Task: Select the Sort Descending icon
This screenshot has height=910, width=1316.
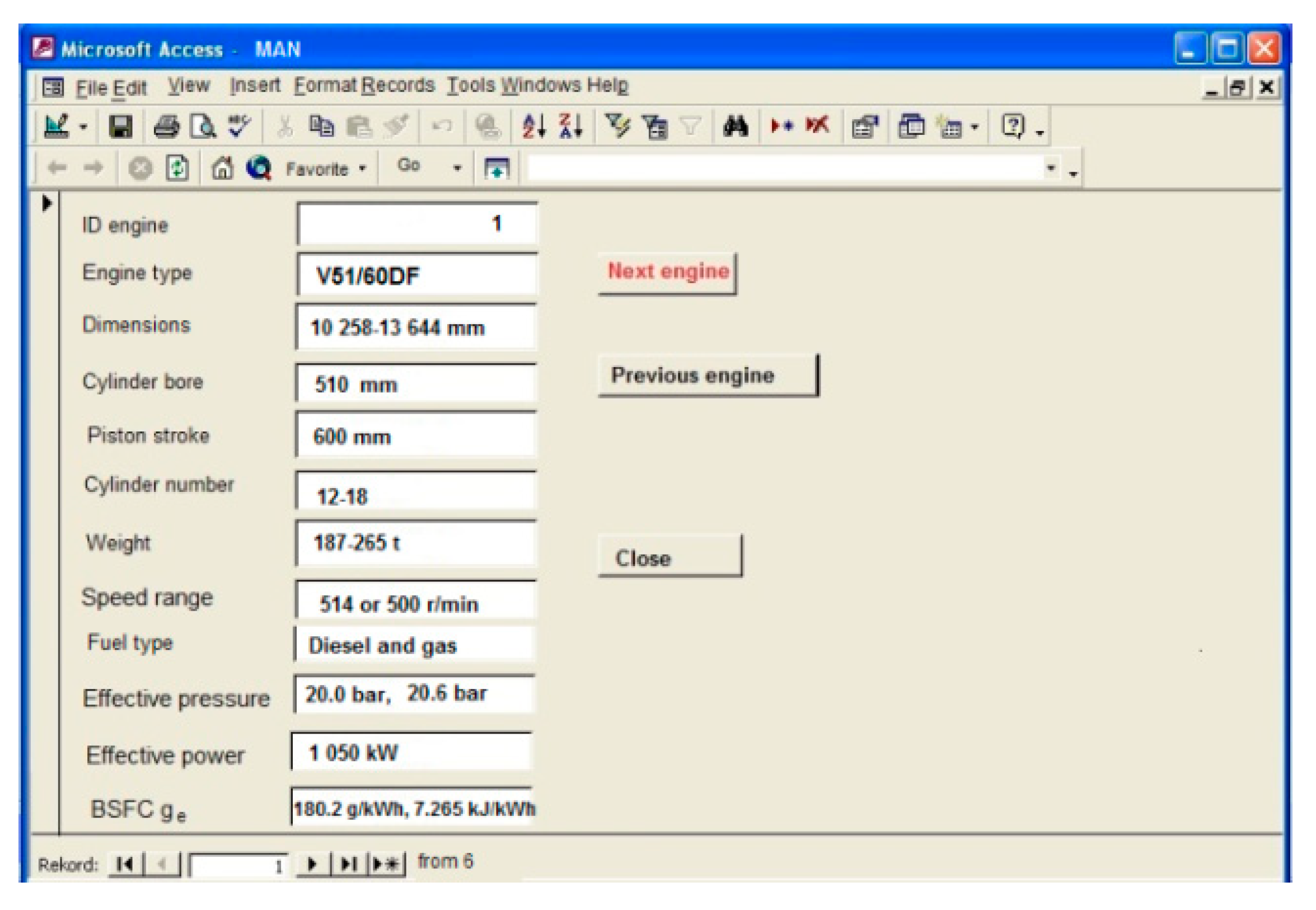Action: pyautogui.click(x=570, y=128)
